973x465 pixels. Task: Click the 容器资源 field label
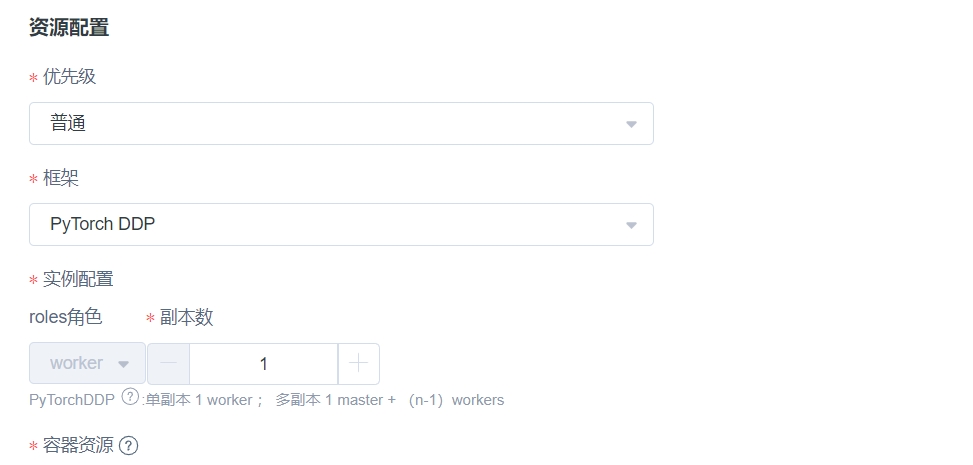pyautogui.click(x=78, y=445)
